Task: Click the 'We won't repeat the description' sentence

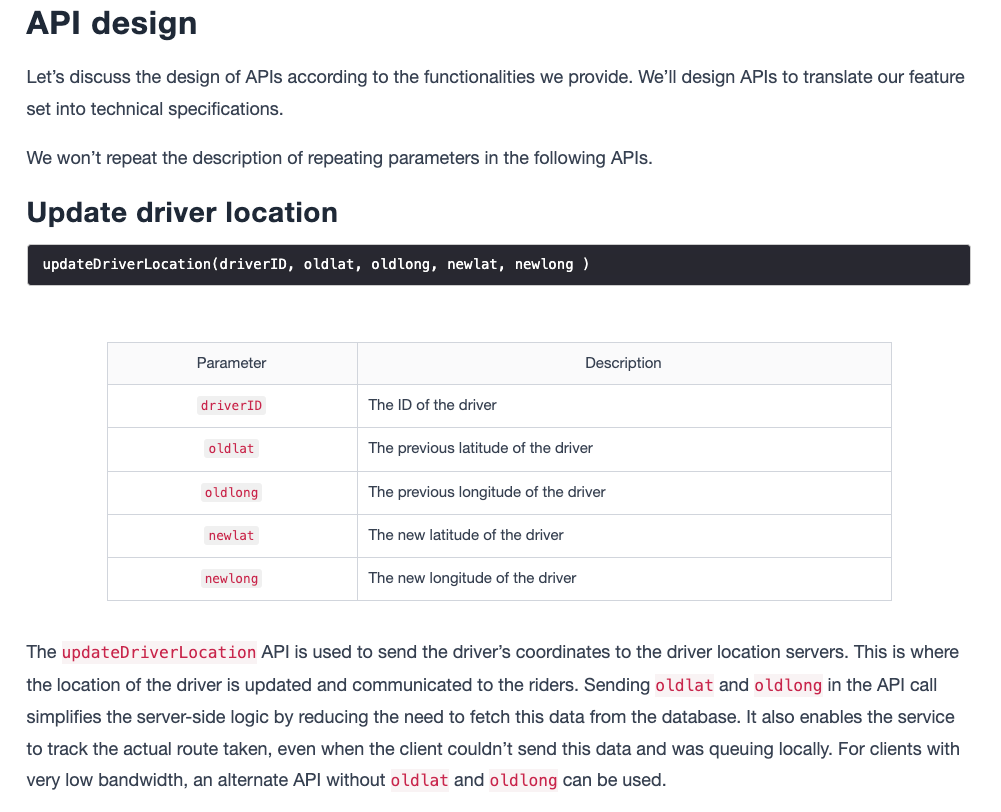Action: pos(339,158)
